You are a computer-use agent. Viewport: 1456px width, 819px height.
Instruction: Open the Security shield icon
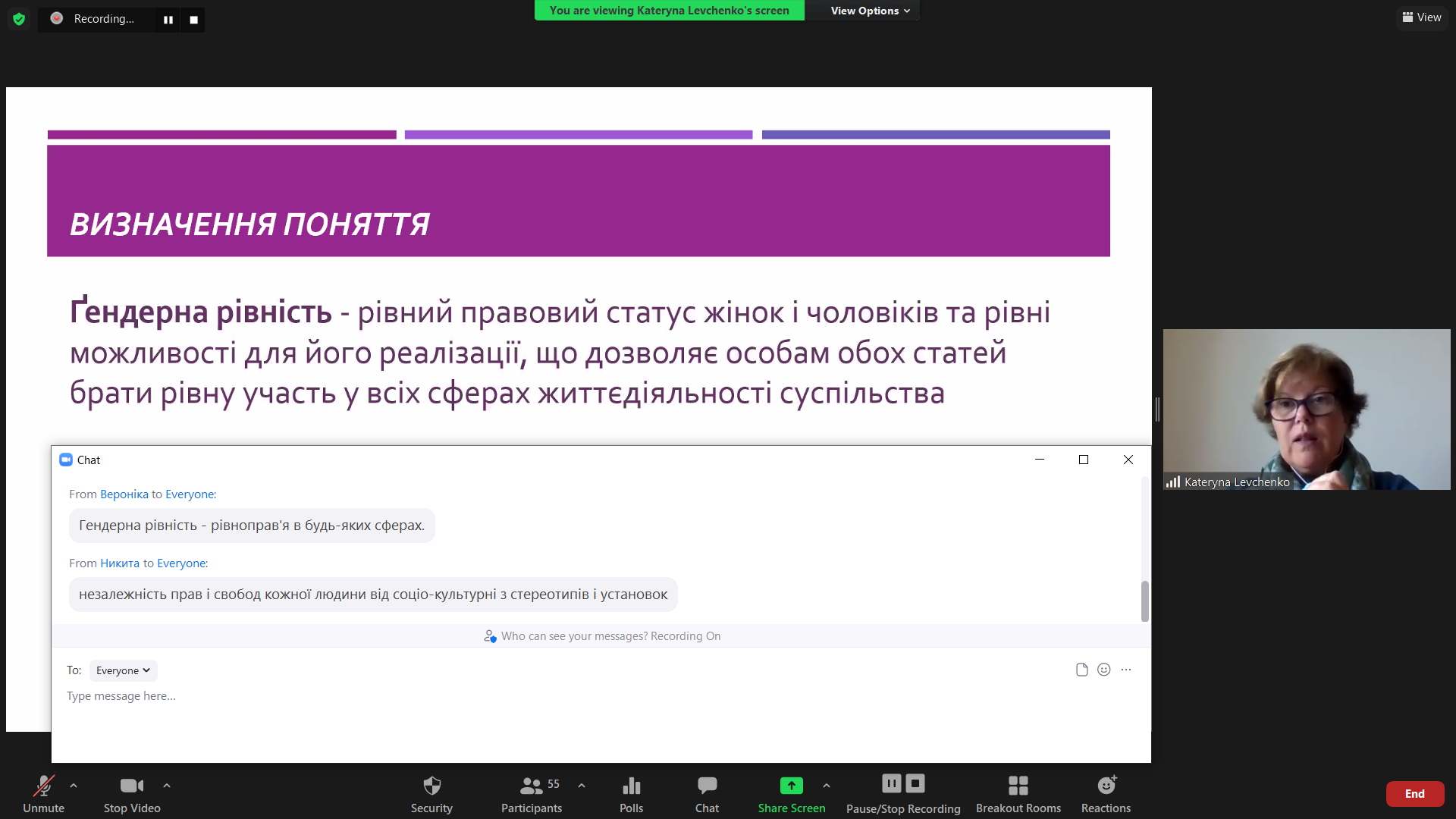(431, 786)
